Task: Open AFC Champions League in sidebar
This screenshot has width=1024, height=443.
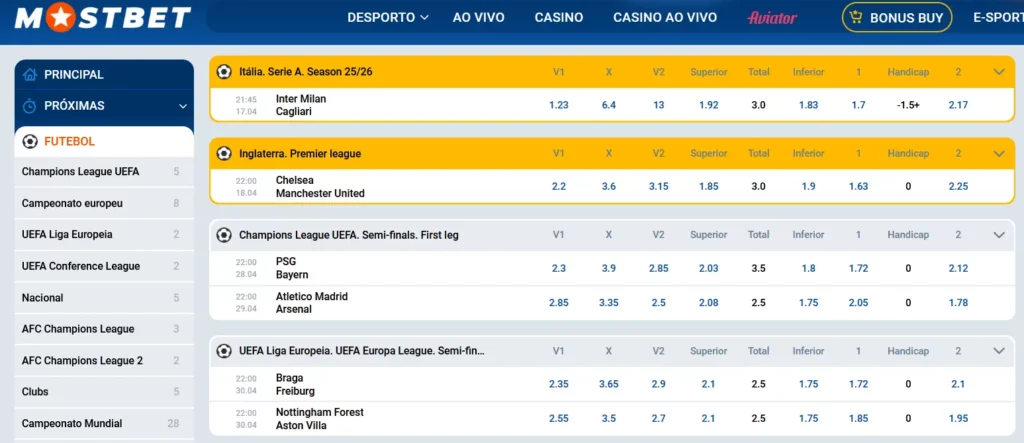Action: click(104, 329)
